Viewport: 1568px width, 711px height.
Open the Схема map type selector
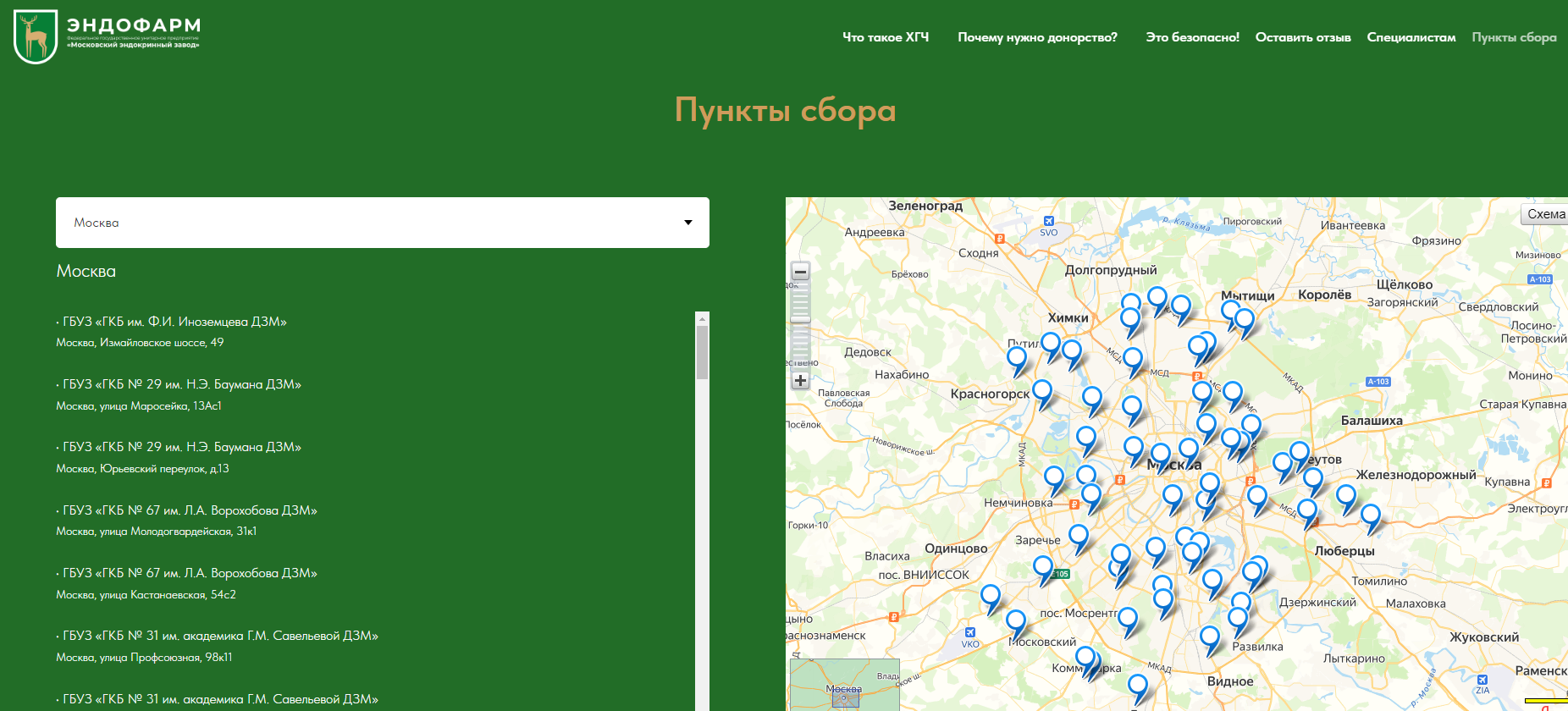1545,214
